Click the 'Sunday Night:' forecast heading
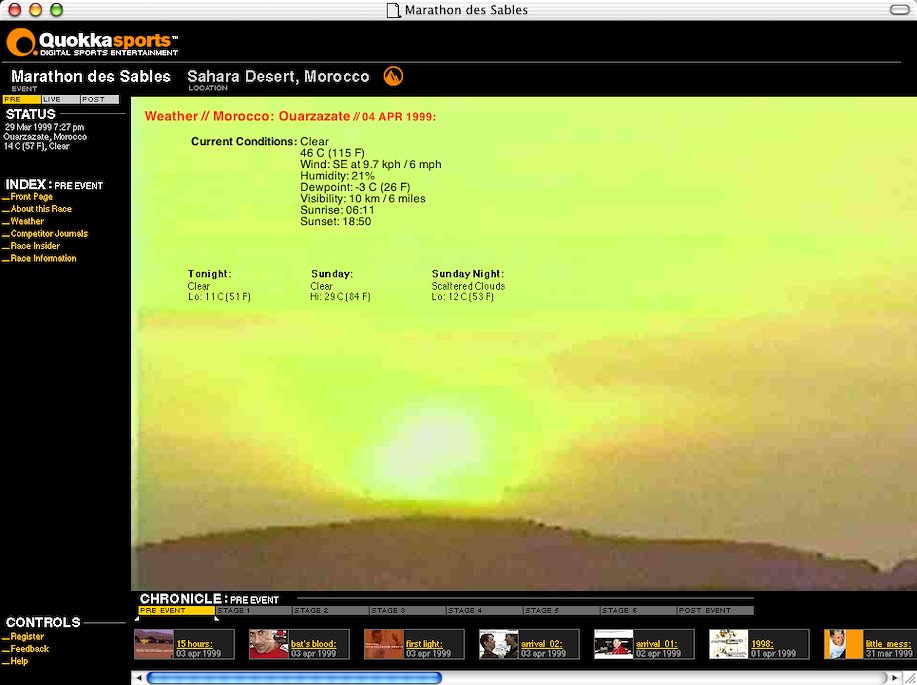The height and width of the screenshot is (685, 917). click(468, 274)
